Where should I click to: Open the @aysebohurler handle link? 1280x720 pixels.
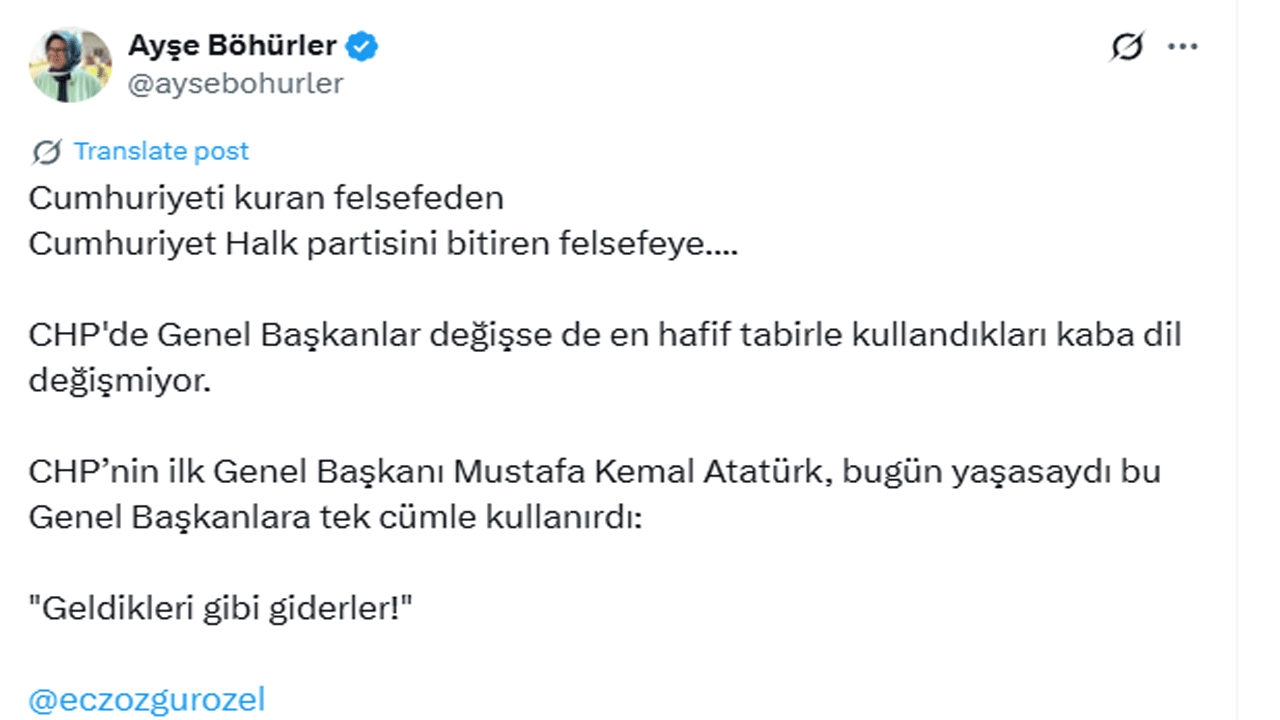pyautogui.click(x=235, y=84)
